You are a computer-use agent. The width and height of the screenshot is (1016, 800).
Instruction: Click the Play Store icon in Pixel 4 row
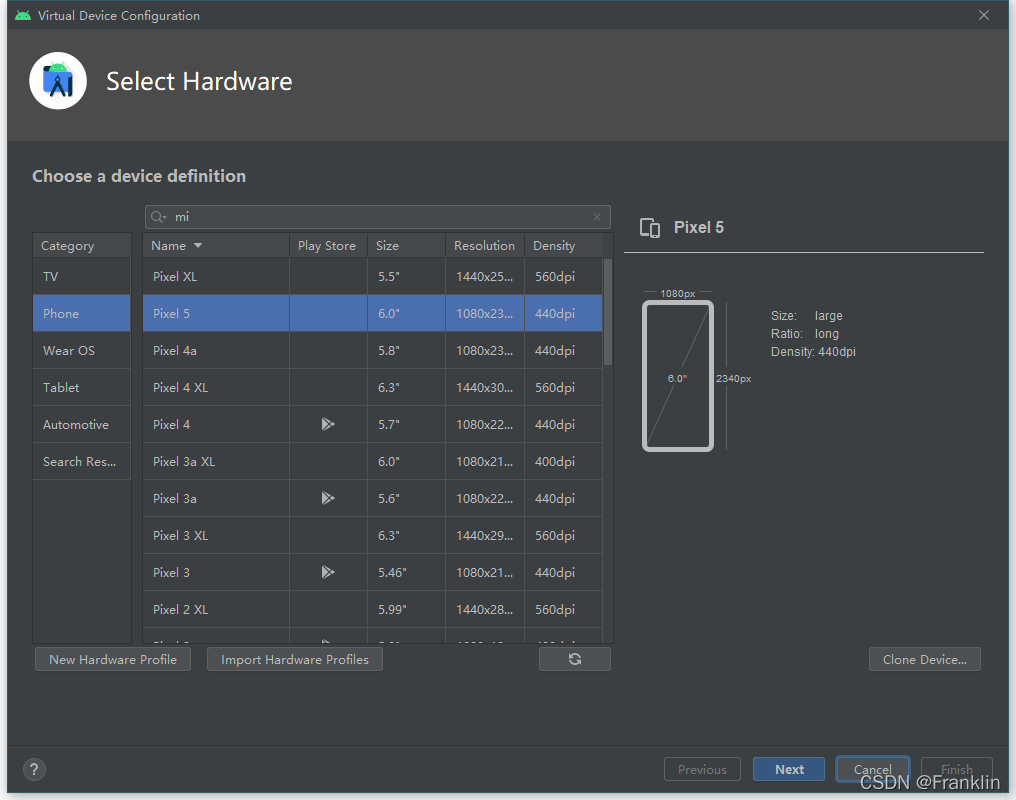click(x=328, y=424)
